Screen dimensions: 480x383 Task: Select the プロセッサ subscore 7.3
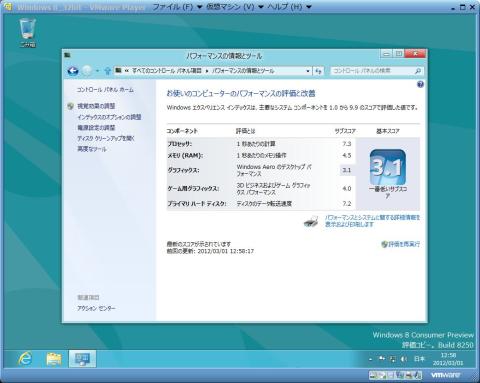347,144
